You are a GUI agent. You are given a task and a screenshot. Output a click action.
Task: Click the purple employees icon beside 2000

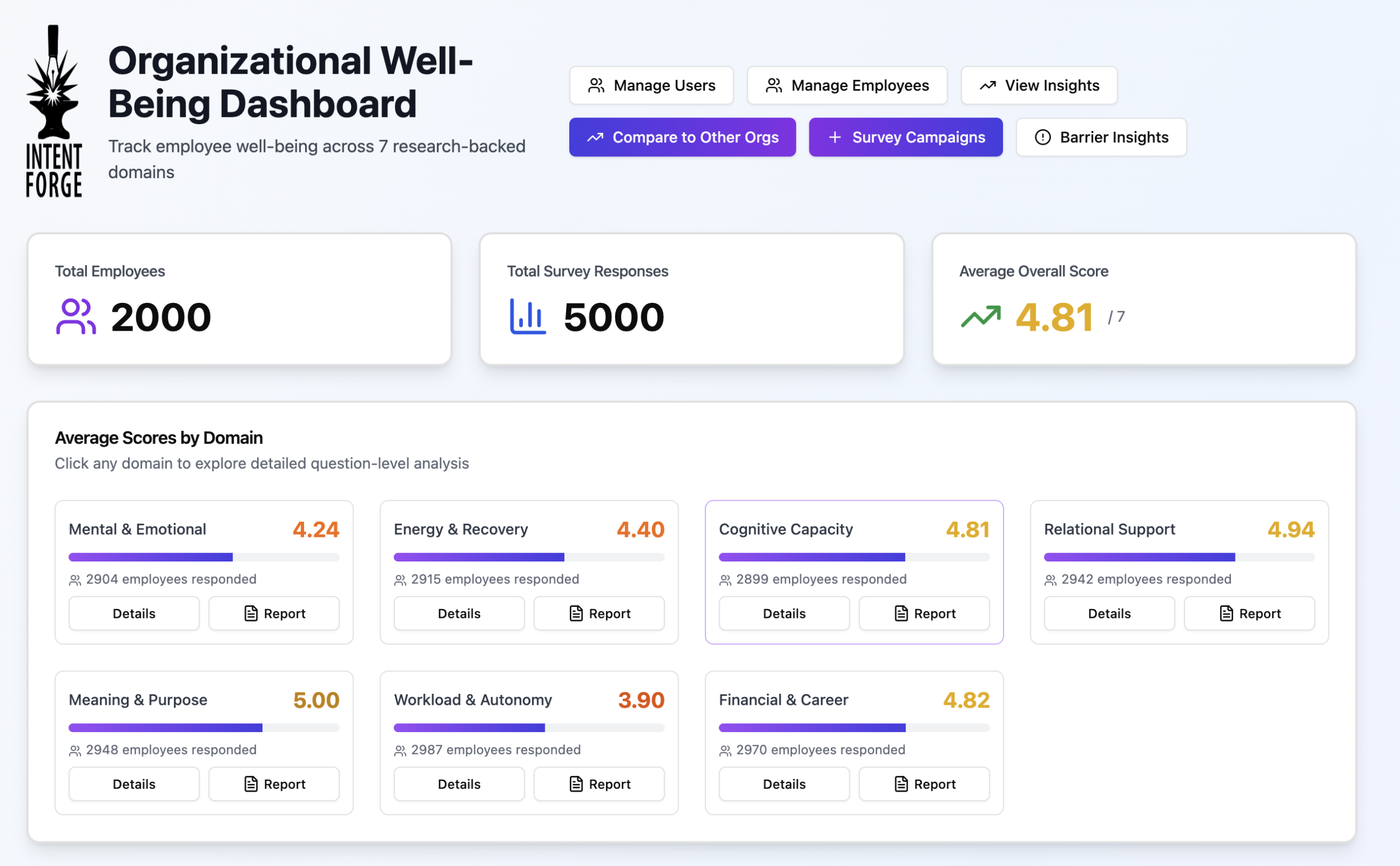click(75, 317)
